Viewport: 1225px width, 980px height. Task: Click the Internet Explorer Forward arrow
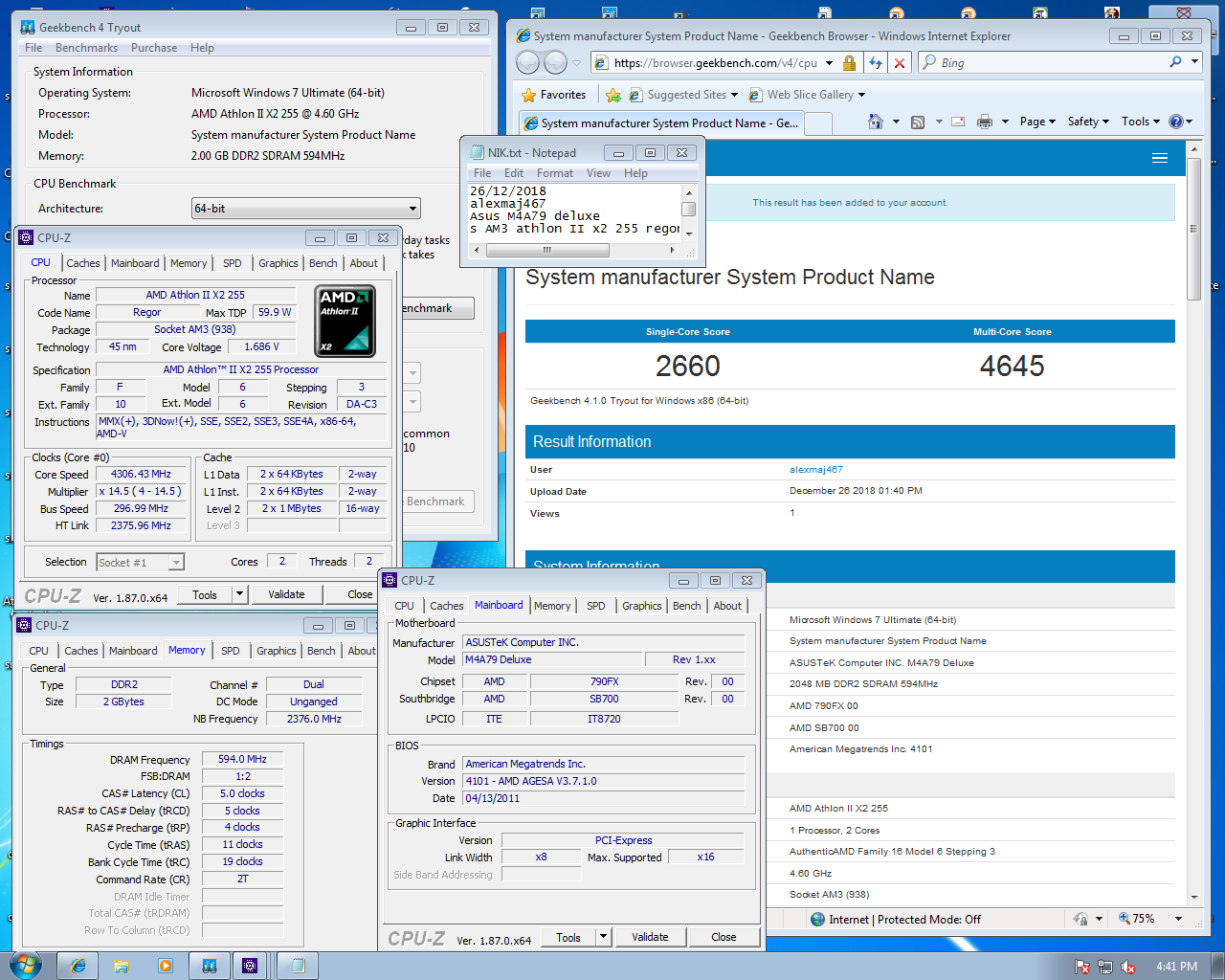[x=555, y=63]
